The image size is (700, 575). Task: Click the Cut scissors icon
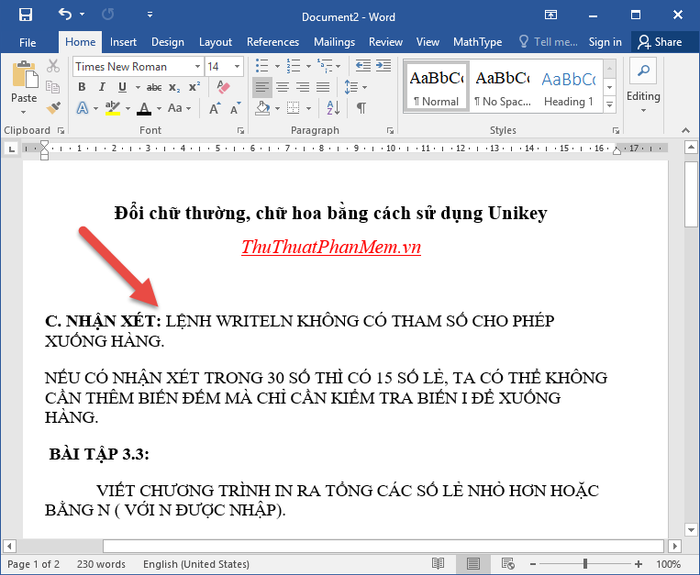point(53,66)
